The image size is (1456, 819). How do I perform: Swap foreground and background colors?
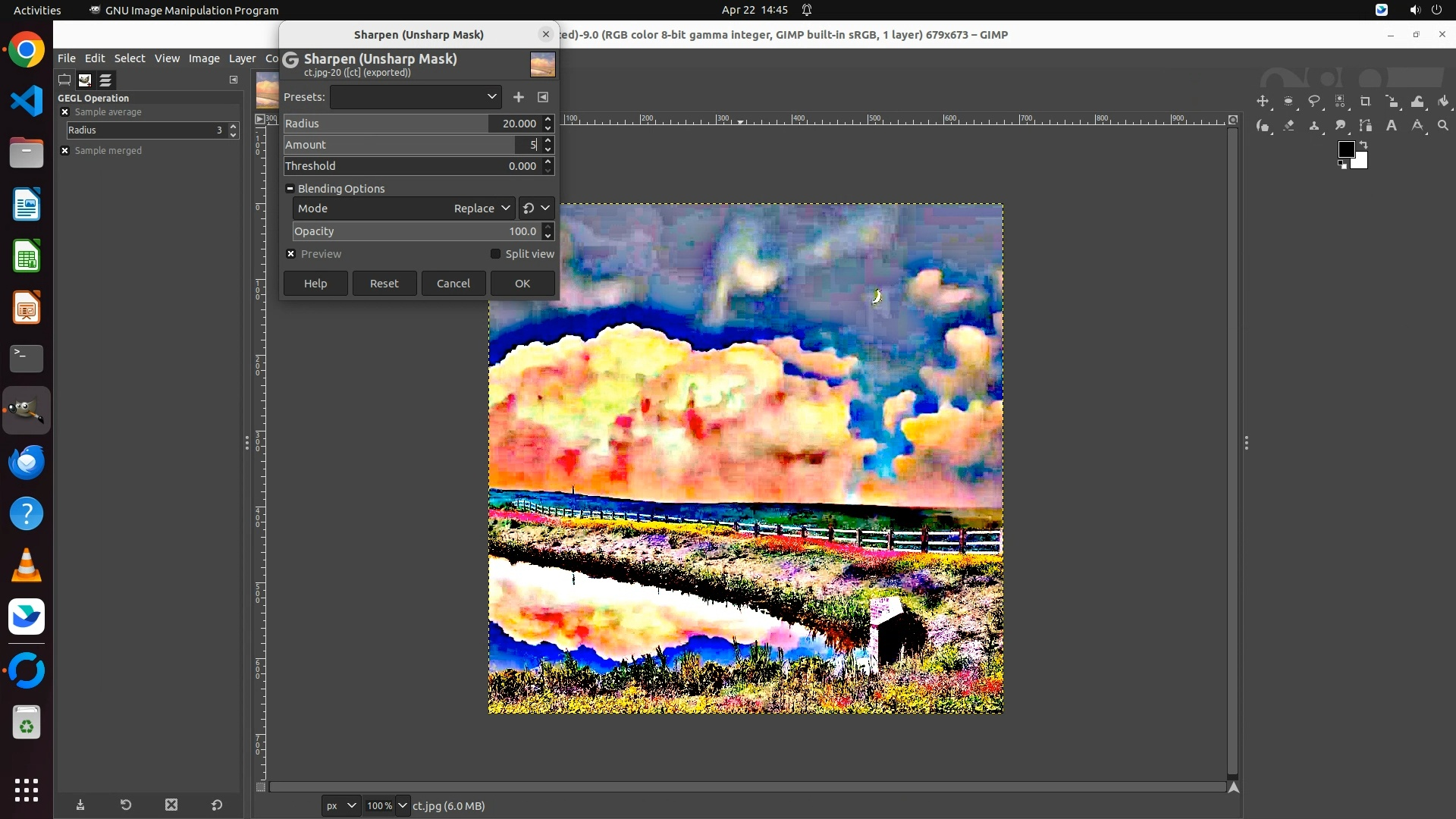click(1363, 144)
